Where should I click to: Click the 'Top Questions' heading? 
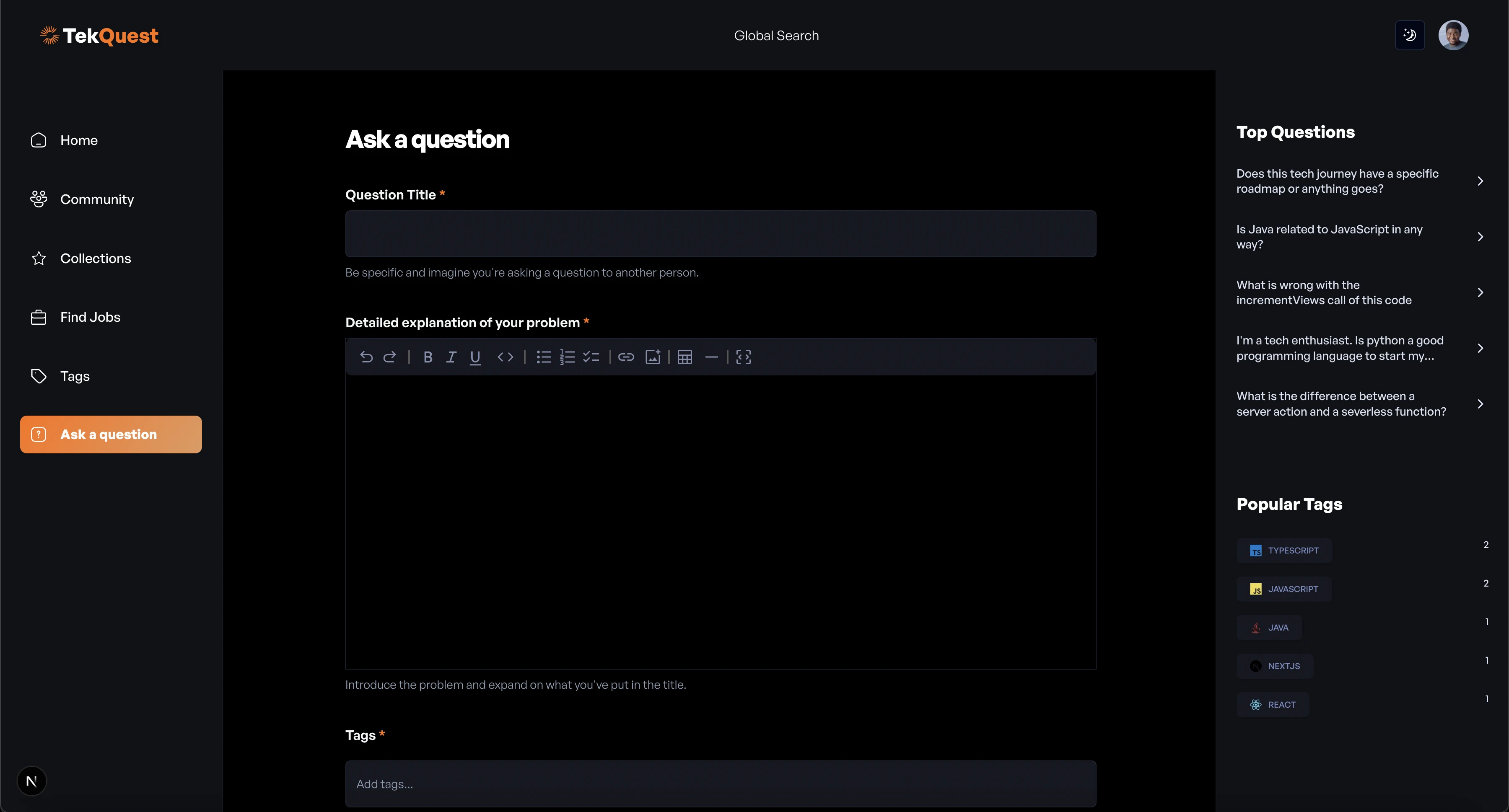pyautogui.click(x=1295, y=132)
